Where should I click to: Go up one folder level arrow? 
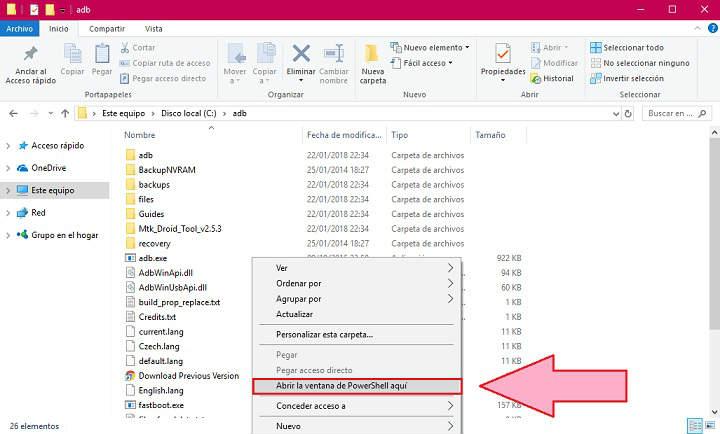point(65,113)
